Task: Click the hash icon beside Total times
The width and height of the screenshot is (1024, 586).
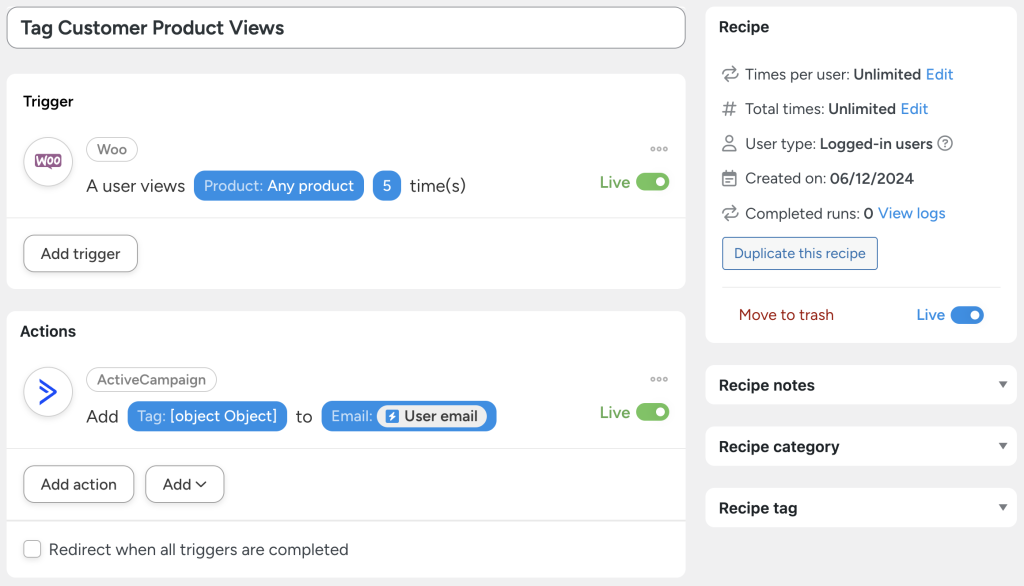Action: 729,109
